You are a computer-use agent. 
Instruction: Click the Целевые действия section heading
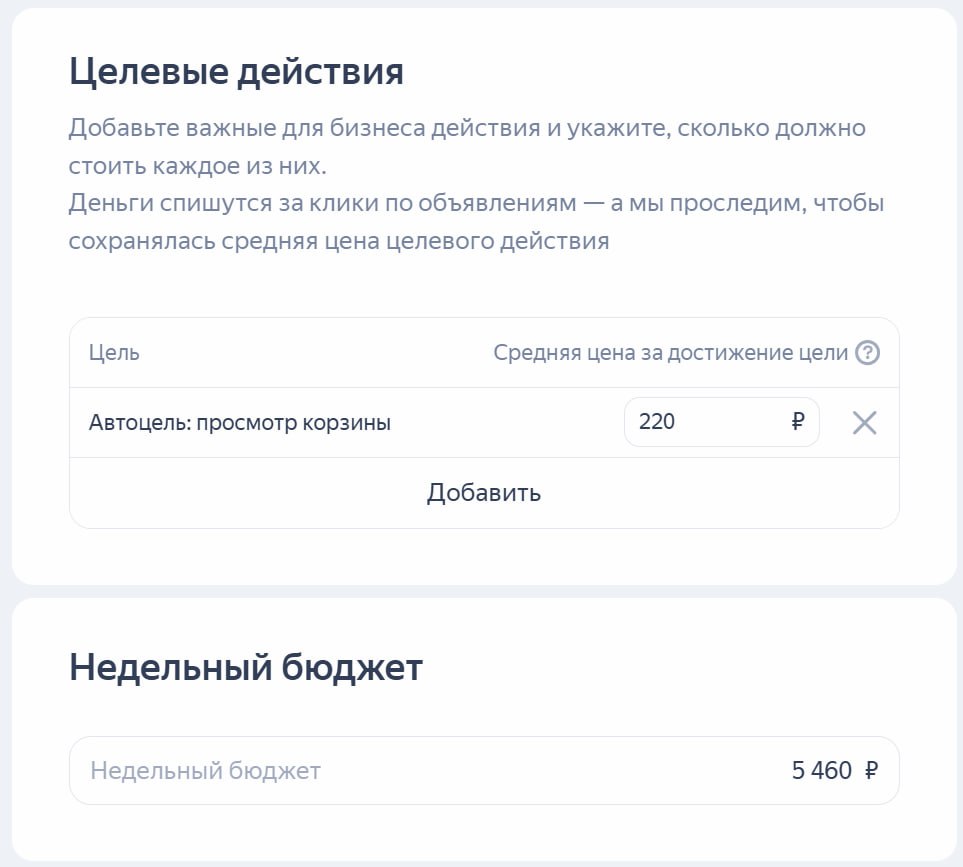pyautogui.click(x=236, y=72)
